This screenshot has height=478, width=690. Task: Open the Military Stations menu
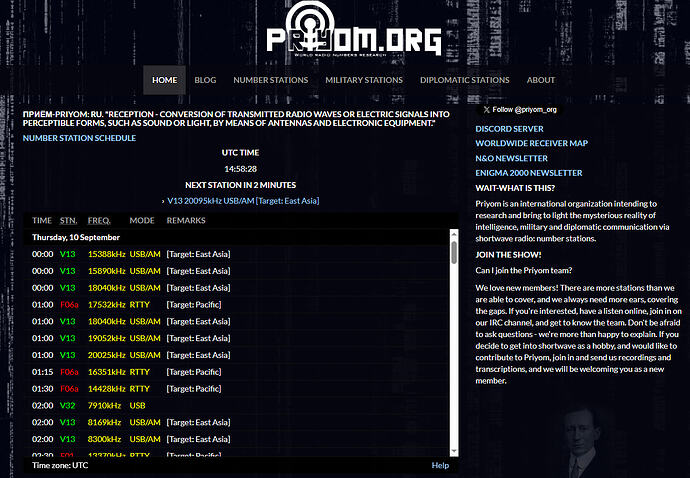(x=364, y=80)
